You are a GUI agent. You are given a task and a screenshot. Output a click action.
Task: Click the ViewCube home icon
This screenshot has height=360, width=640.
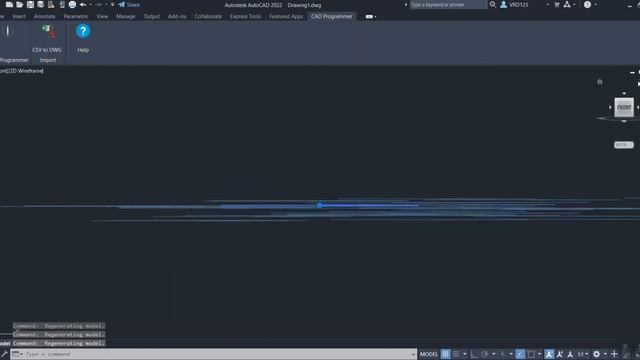click(x=600, y=82)
